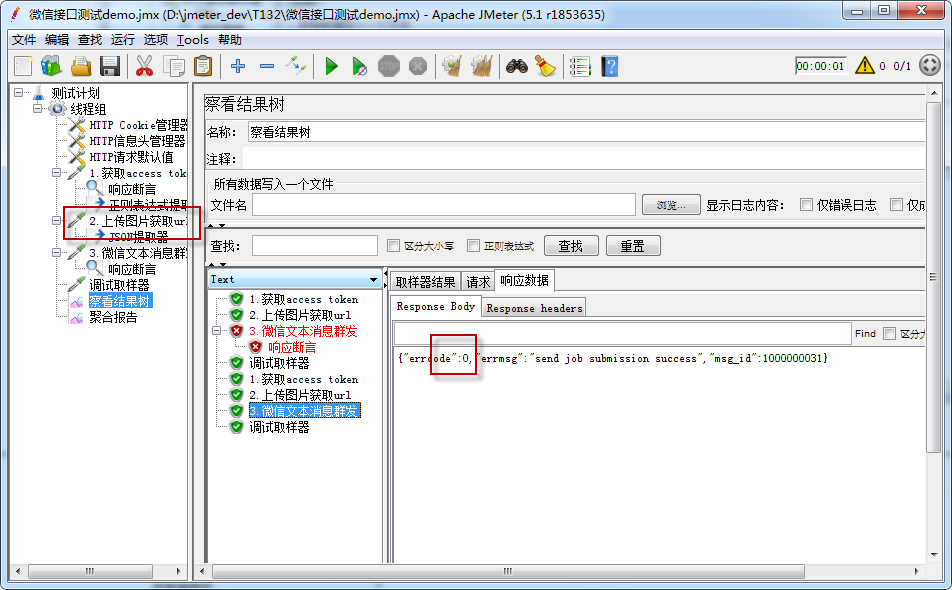Screen dimensions: 952x590
Task: Click Start no pauses icon
Action: pos(359,66)
